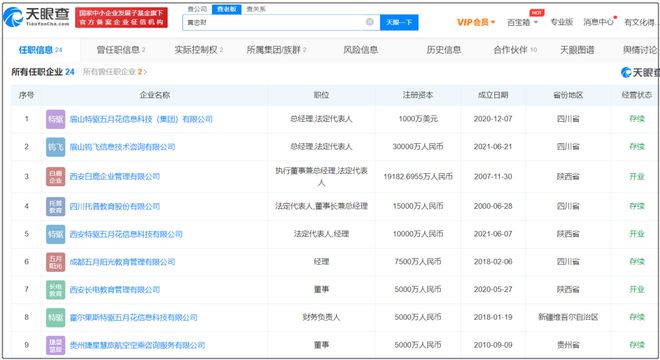Viewport: 660px width, 360px height.
Task: Select the 查老板 search tab
Action: (226, 9)
